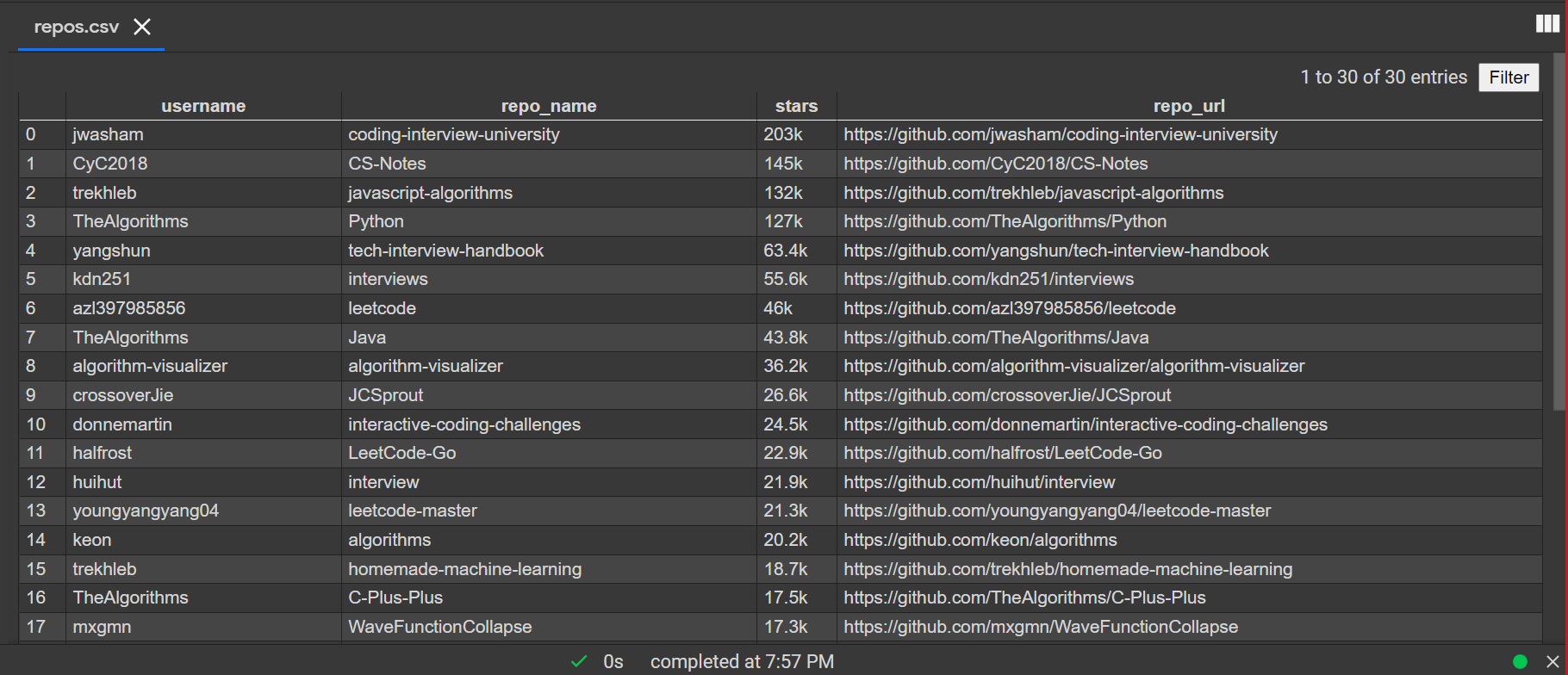Sort by repo_url column header
Image resolution: width=1568 pixels, height=675 pixels.
(x=1189, y=106)
